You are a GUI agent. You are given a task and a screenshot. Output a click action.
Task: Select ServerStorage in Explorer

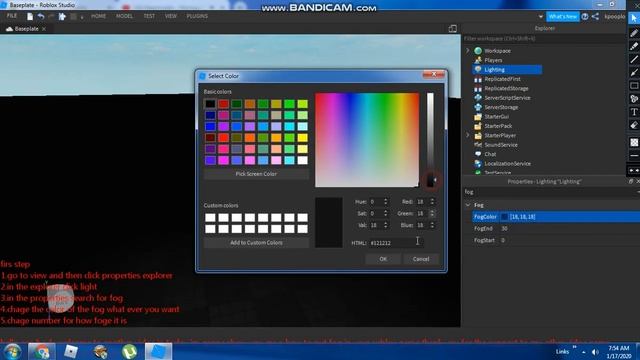(x=501, y=107)
